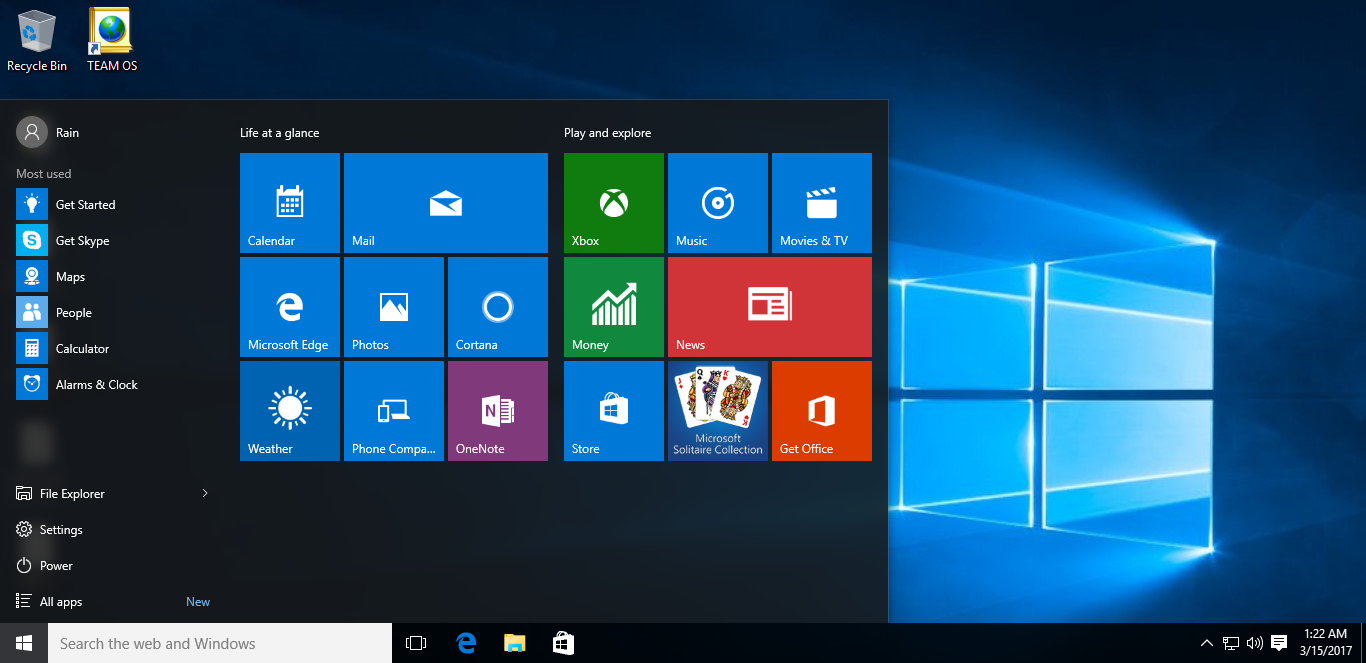Click the Play and explore heading

[x=607, y=133]
